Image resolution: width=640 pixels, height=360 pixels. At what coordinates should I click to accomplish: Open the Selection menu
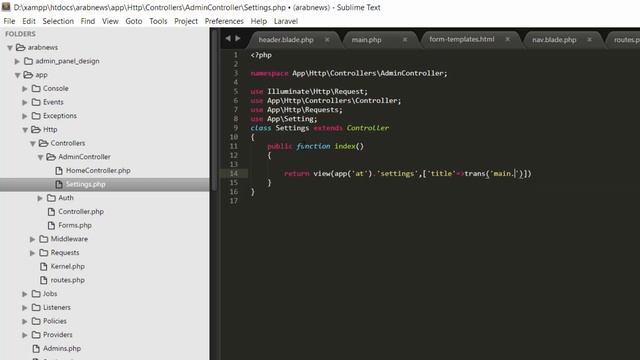tap(58, 21)
